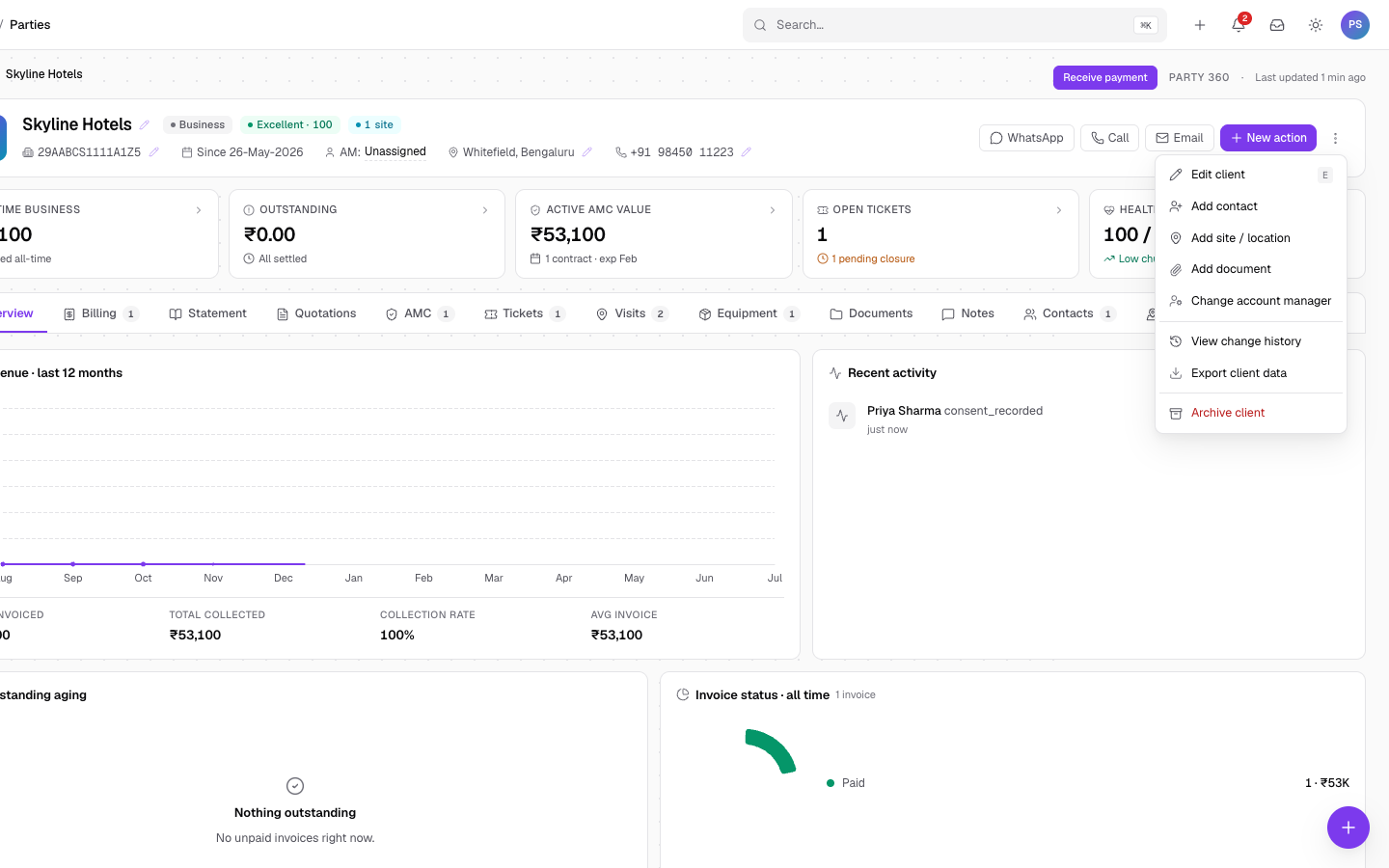The height and width of the screenshot is (868, 1389).
Task: Click the Email button
Action: click(x=1179, y=138)
